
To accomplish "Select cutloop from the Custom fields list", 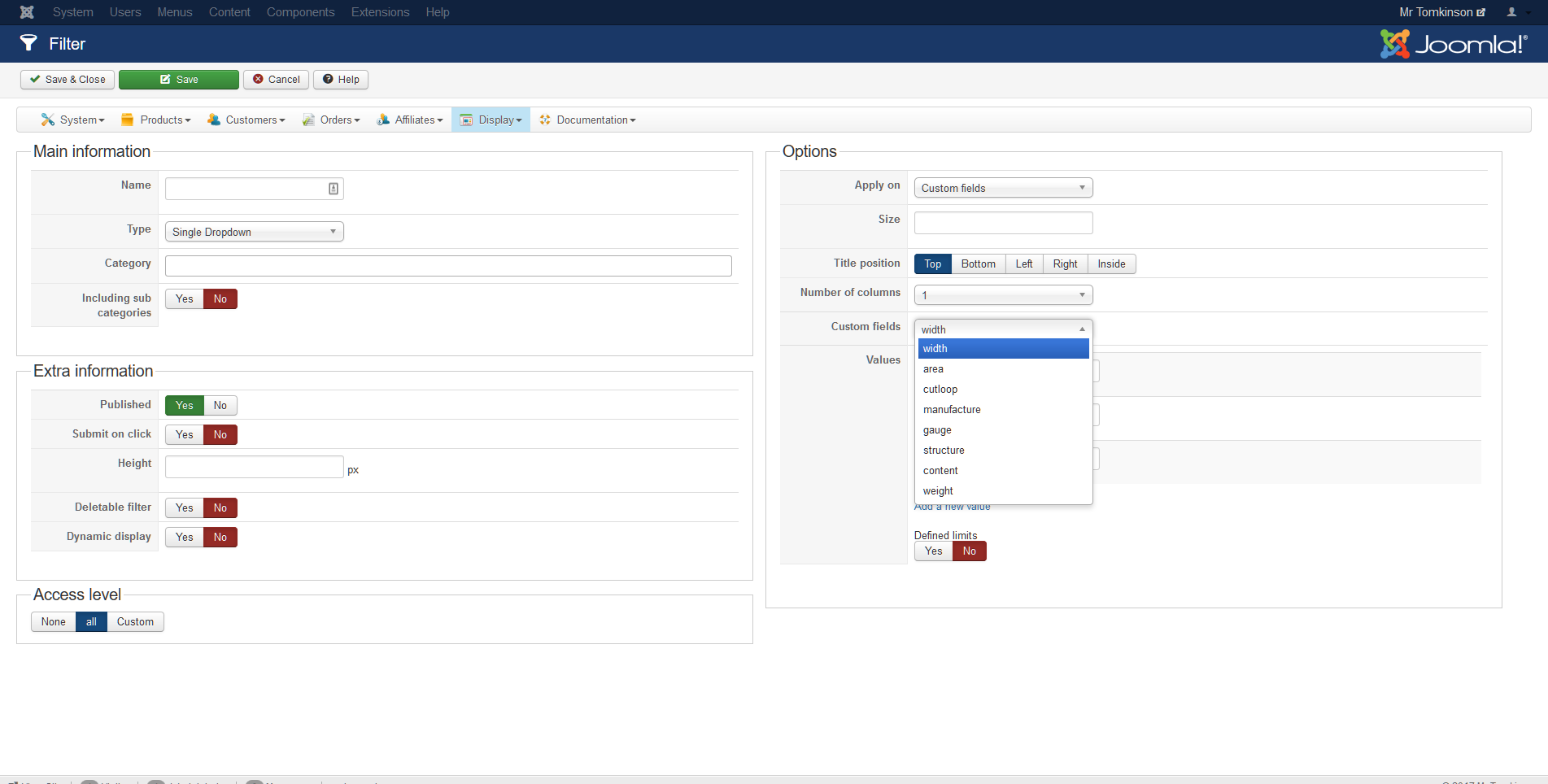I will click(x=1004, y=390).
